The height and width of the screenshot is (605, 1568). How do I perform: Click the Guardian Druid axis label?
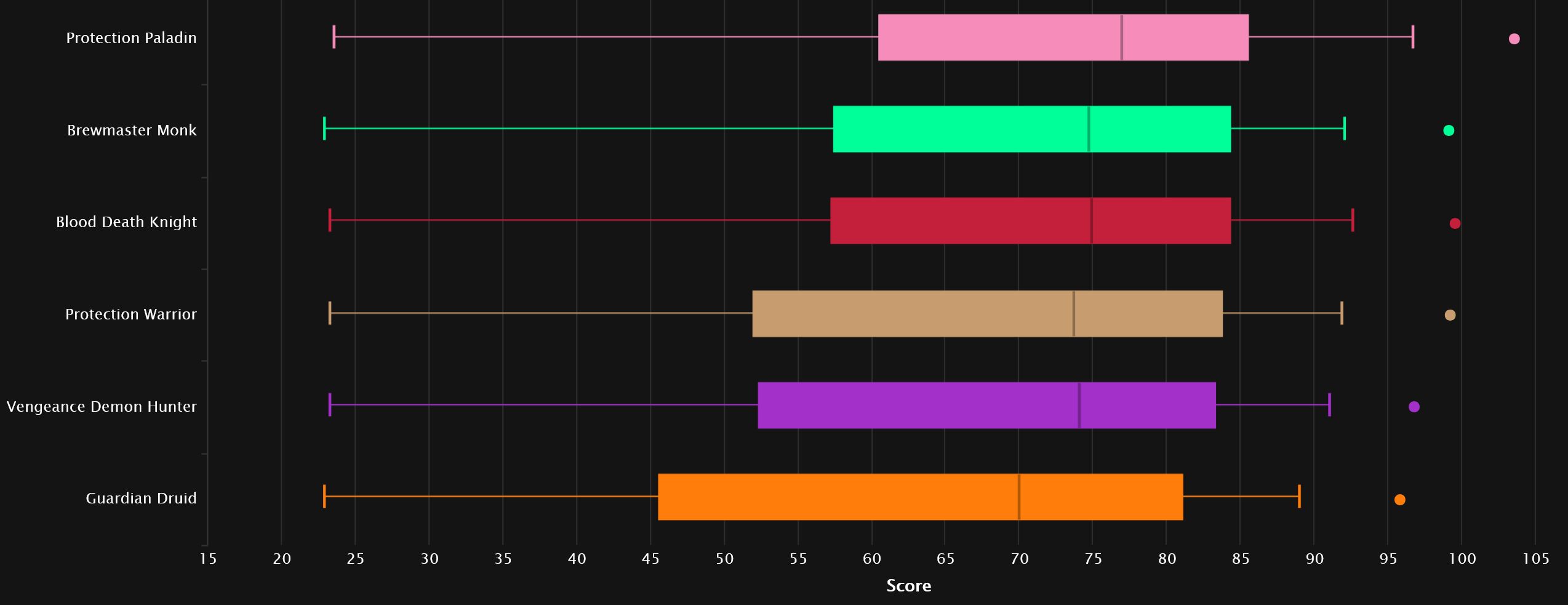[x=141, y=499]
